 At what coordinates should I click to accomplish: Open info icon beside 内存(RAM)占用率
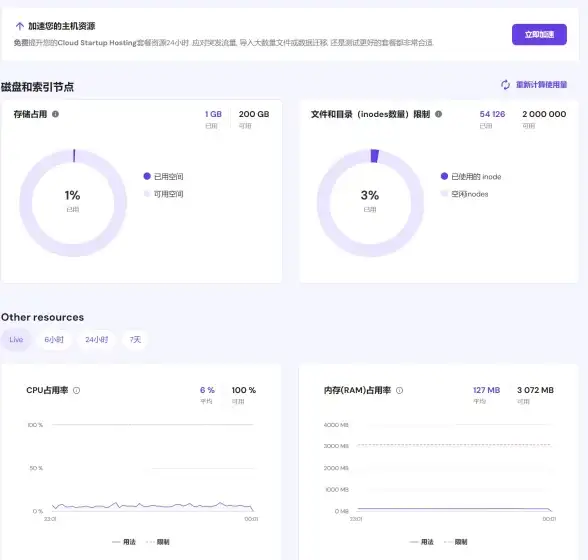coord(399,390)
